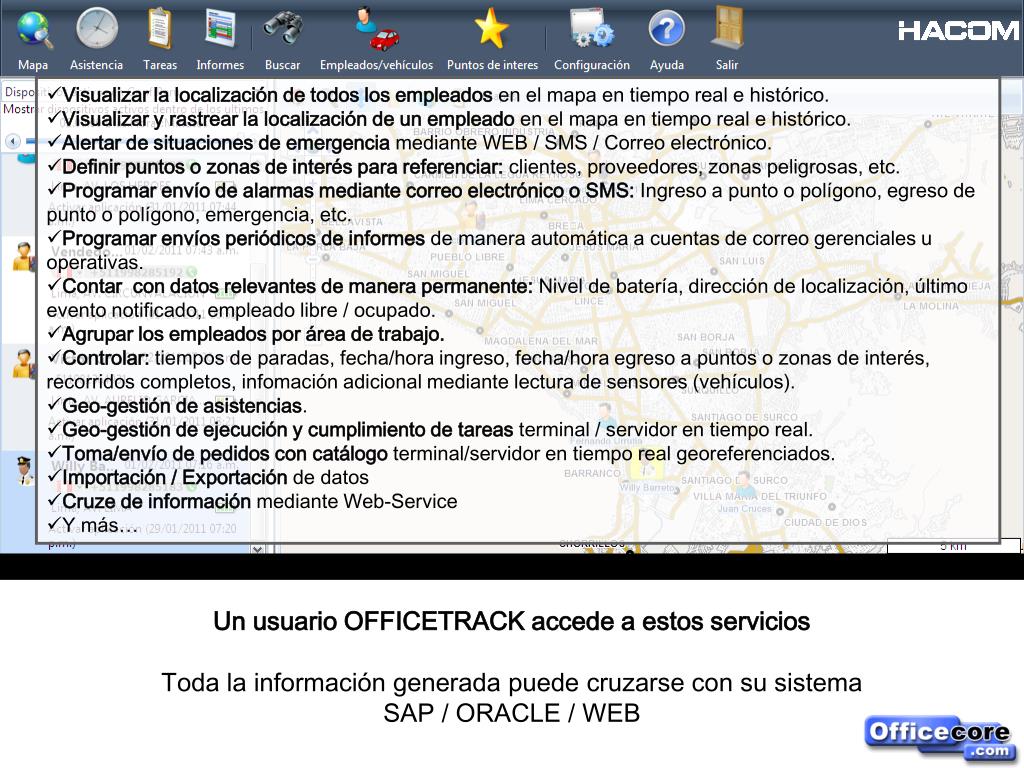Click the text 'Agrupar los empleados por área de trabajo.'
The image size is (1024, 768).
coord(246,334)
